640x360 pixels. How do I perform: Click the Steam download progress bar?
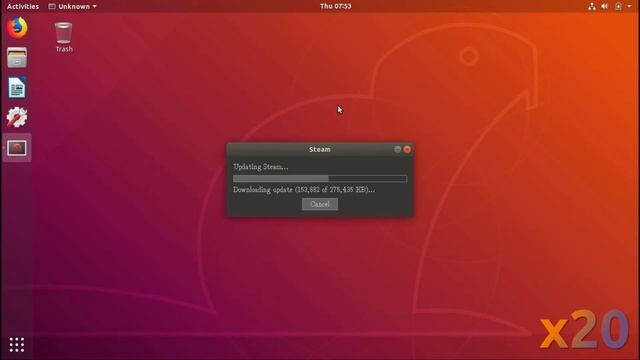coord(320,178)
